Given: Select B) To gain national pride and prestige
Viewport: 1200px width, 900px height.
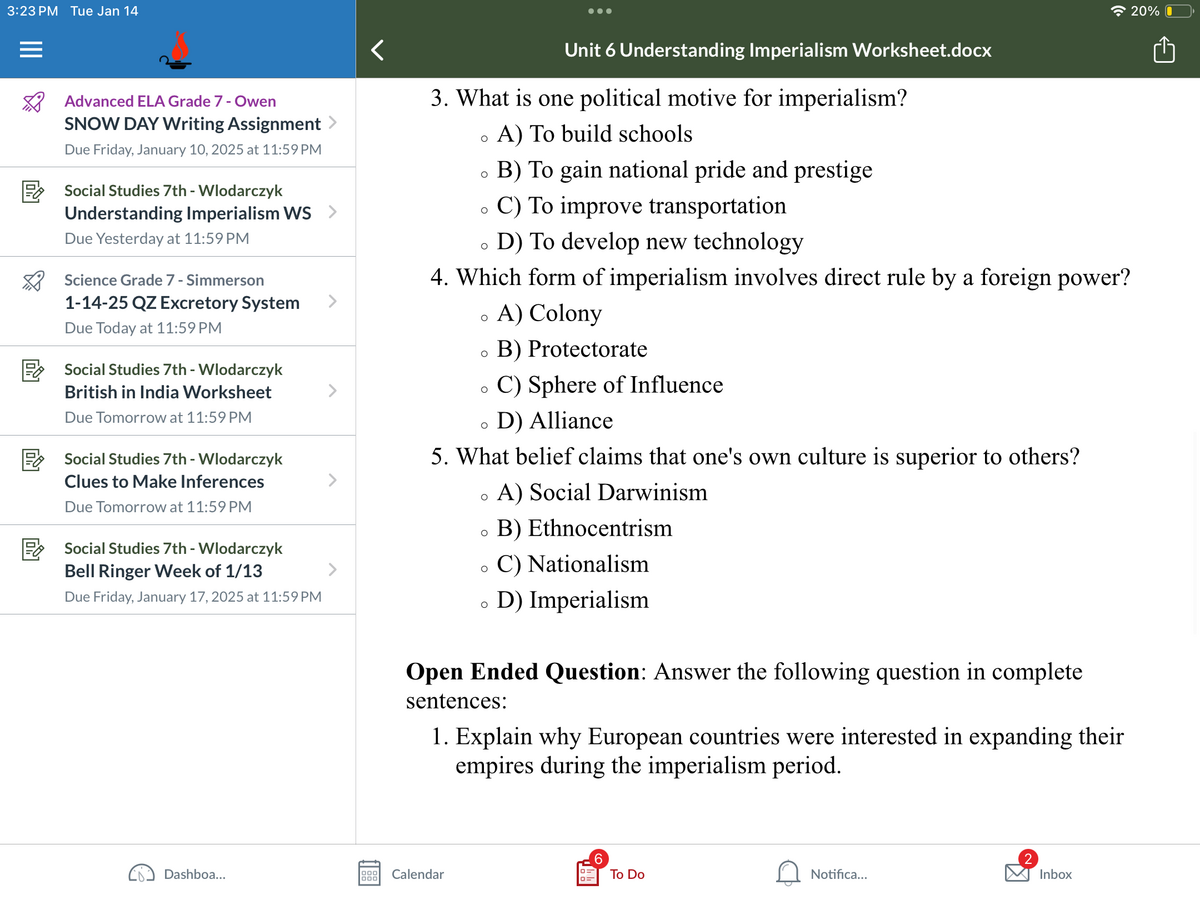Looking at the screenshot, I should point(684,170).
